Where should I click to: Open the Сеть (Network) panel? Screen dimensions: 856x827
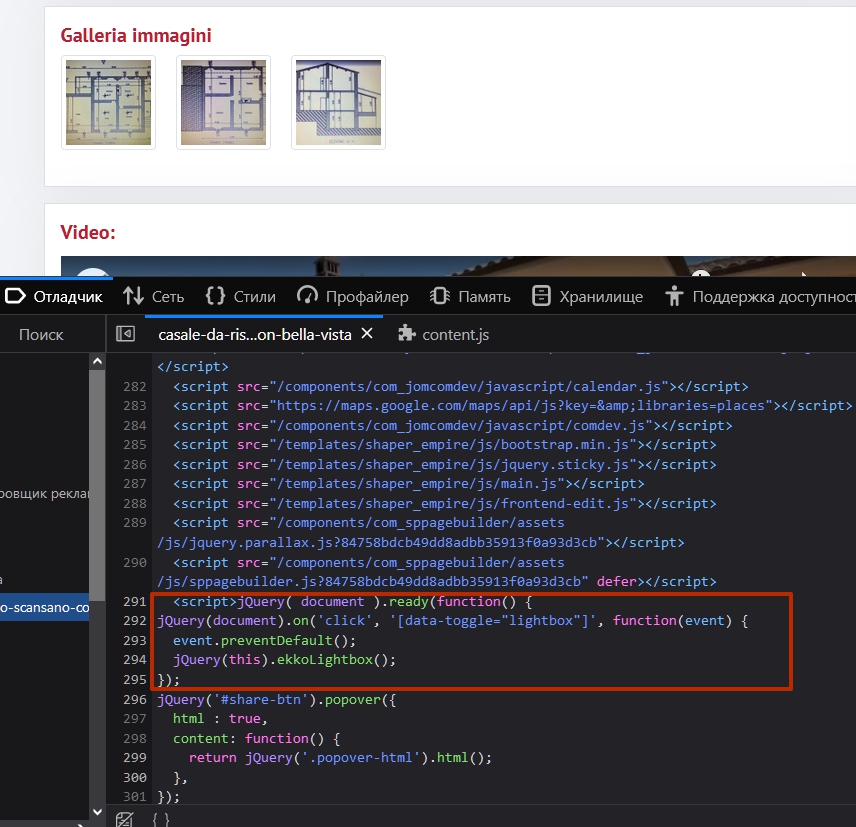154,296
